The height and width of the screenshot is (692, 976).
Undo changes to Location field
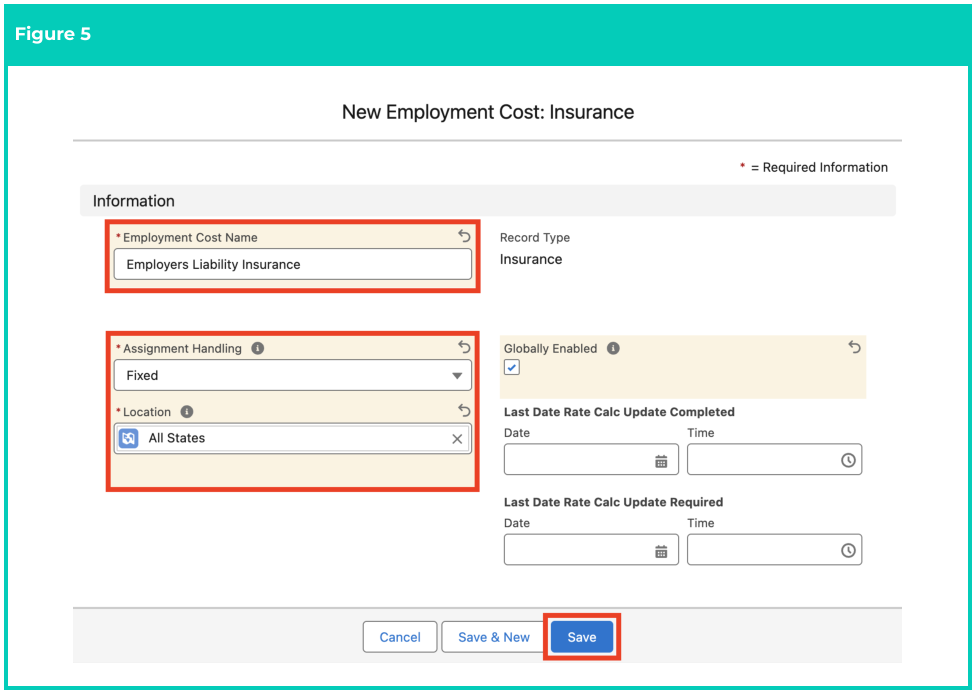click(464, 410)
